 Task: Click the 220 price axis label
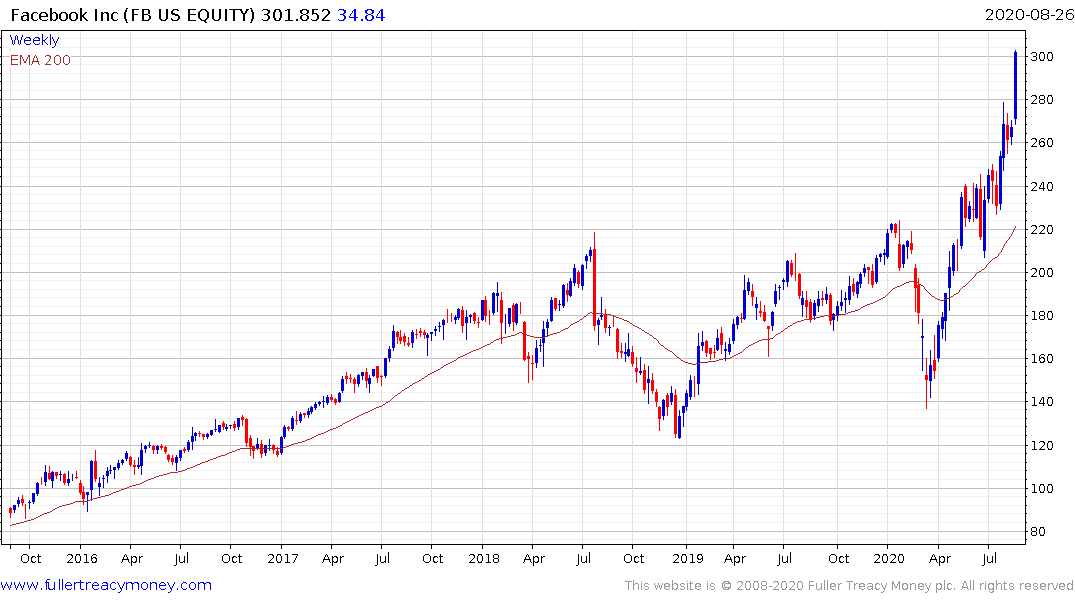(x=1042, y=229)
